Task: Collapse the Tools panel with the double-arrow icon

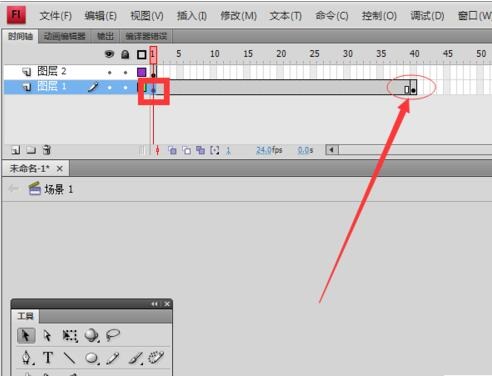Action: (155, 304)
